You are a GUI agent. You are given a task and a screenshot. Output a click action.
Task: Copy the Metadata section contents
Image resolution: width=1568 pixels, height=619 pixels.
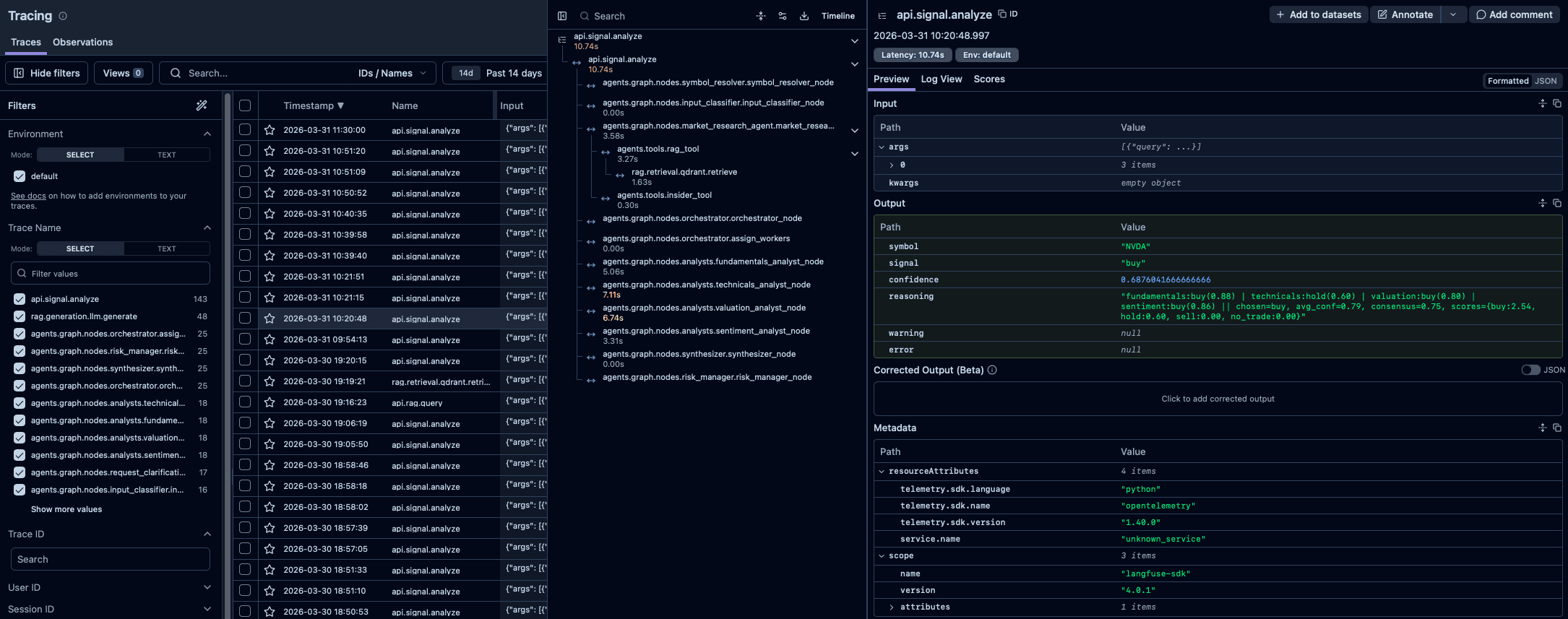pos(1557,428)
